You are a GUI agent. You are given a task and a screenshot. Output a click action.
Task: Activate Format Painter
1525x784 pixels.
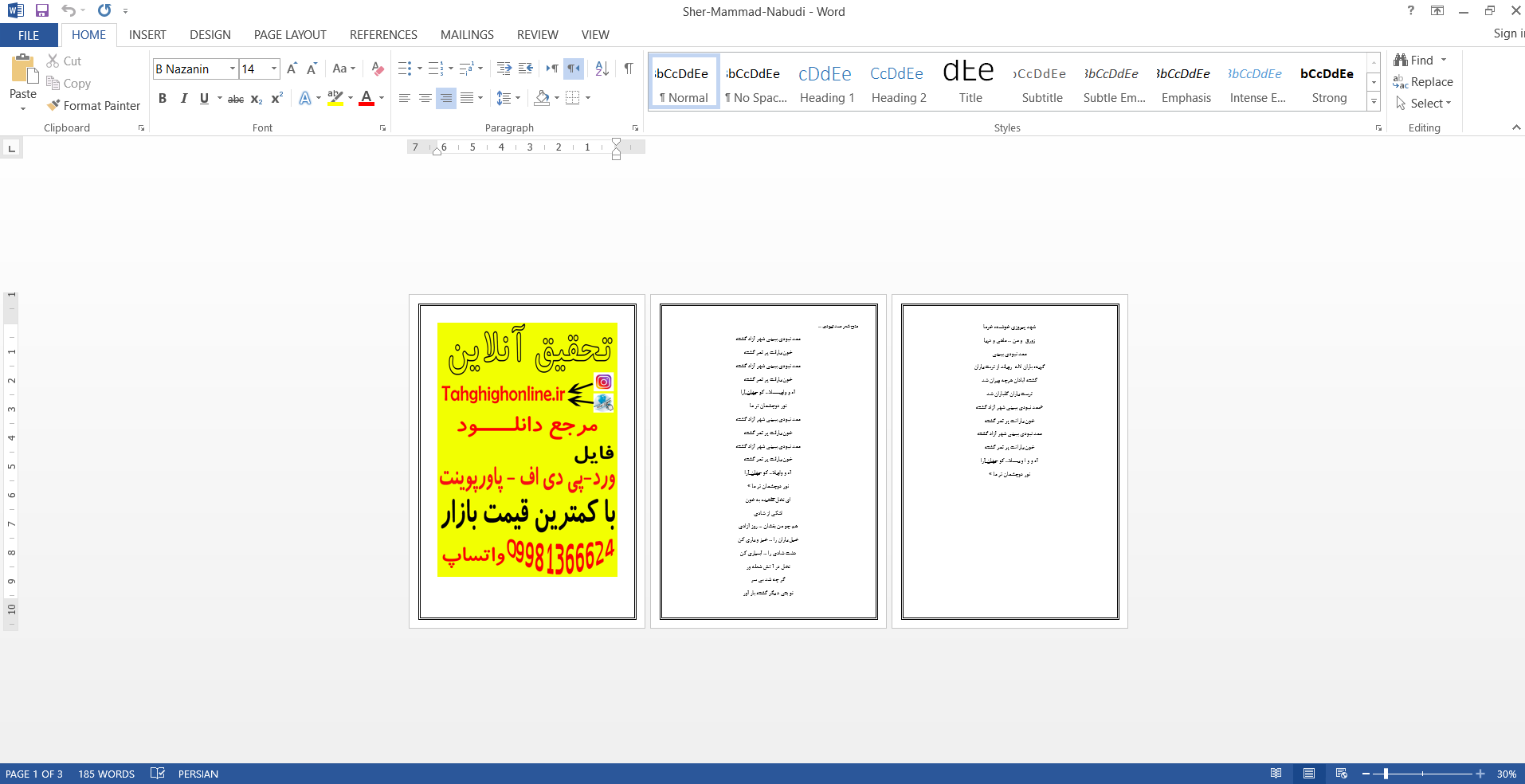tap(93, 106)
